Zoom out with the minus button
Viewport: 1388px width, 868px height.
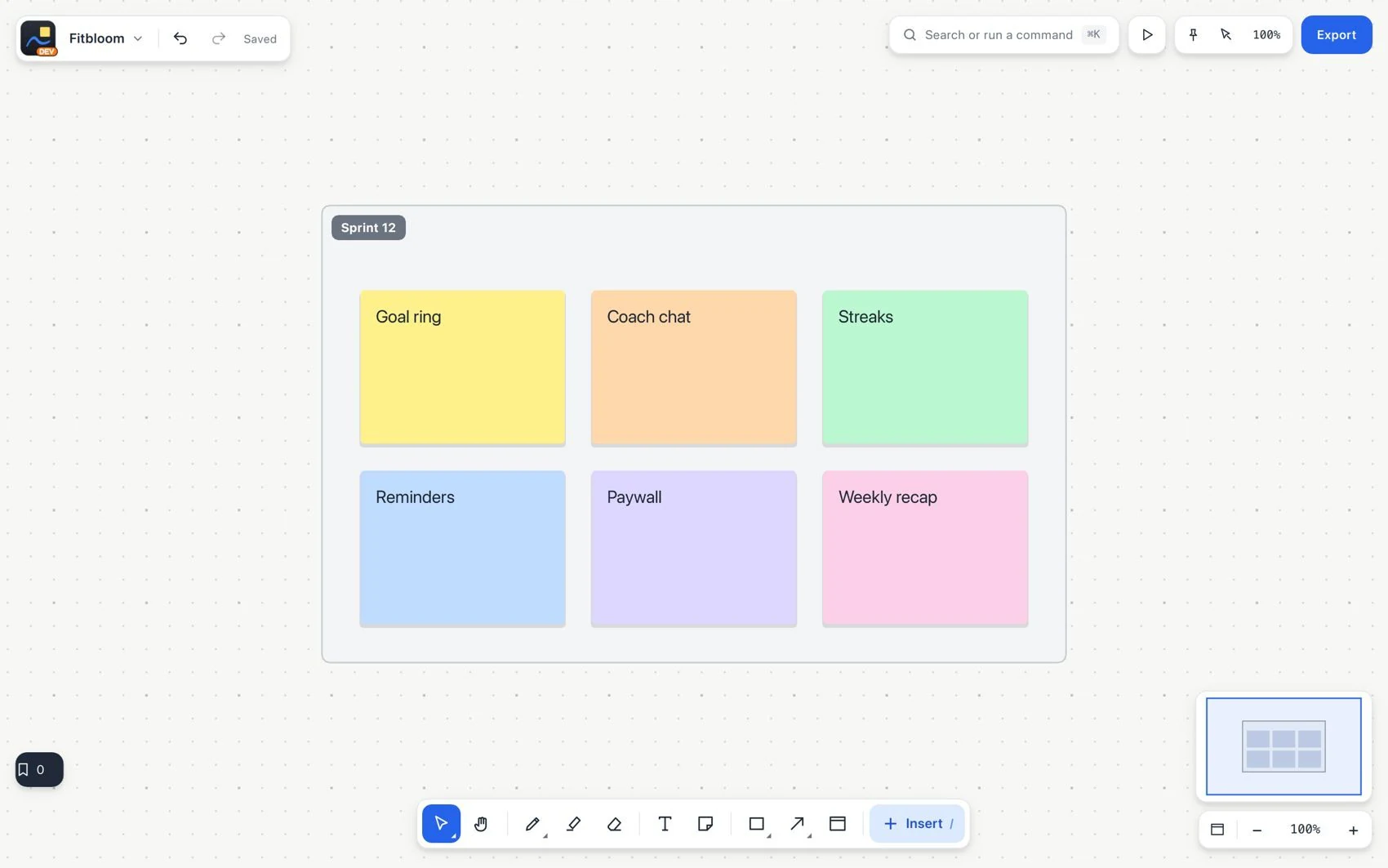click(x=1257, y=830)
